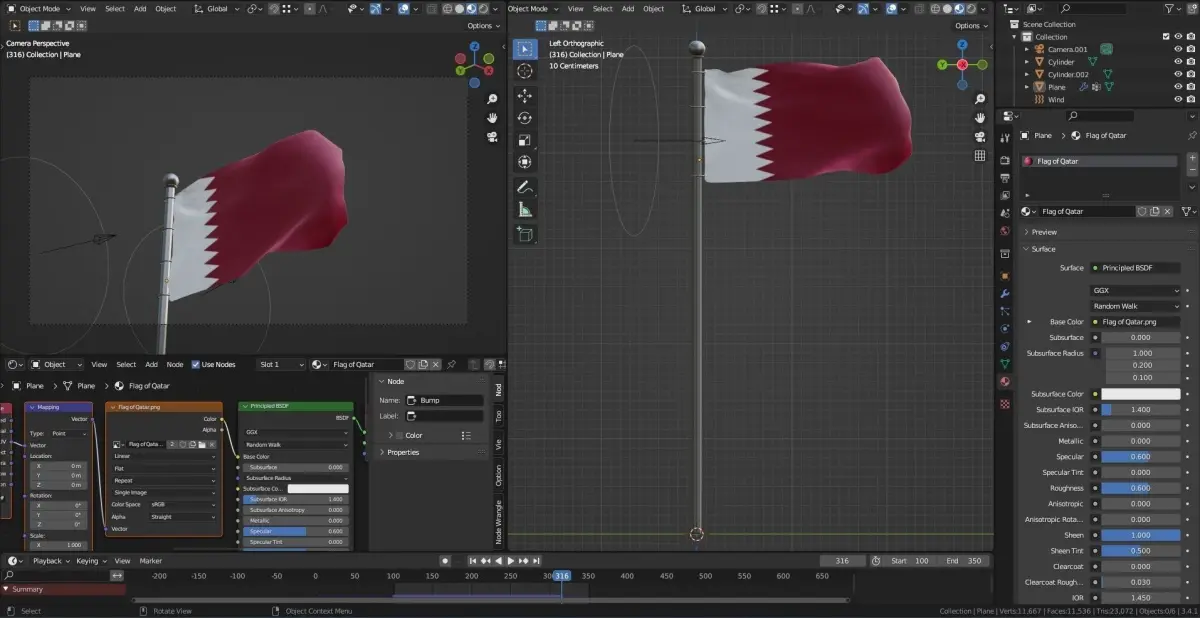Screen dimensions: 1200x618
Task: Toggle auto keying record button
Action: click(x=445, y=561)
